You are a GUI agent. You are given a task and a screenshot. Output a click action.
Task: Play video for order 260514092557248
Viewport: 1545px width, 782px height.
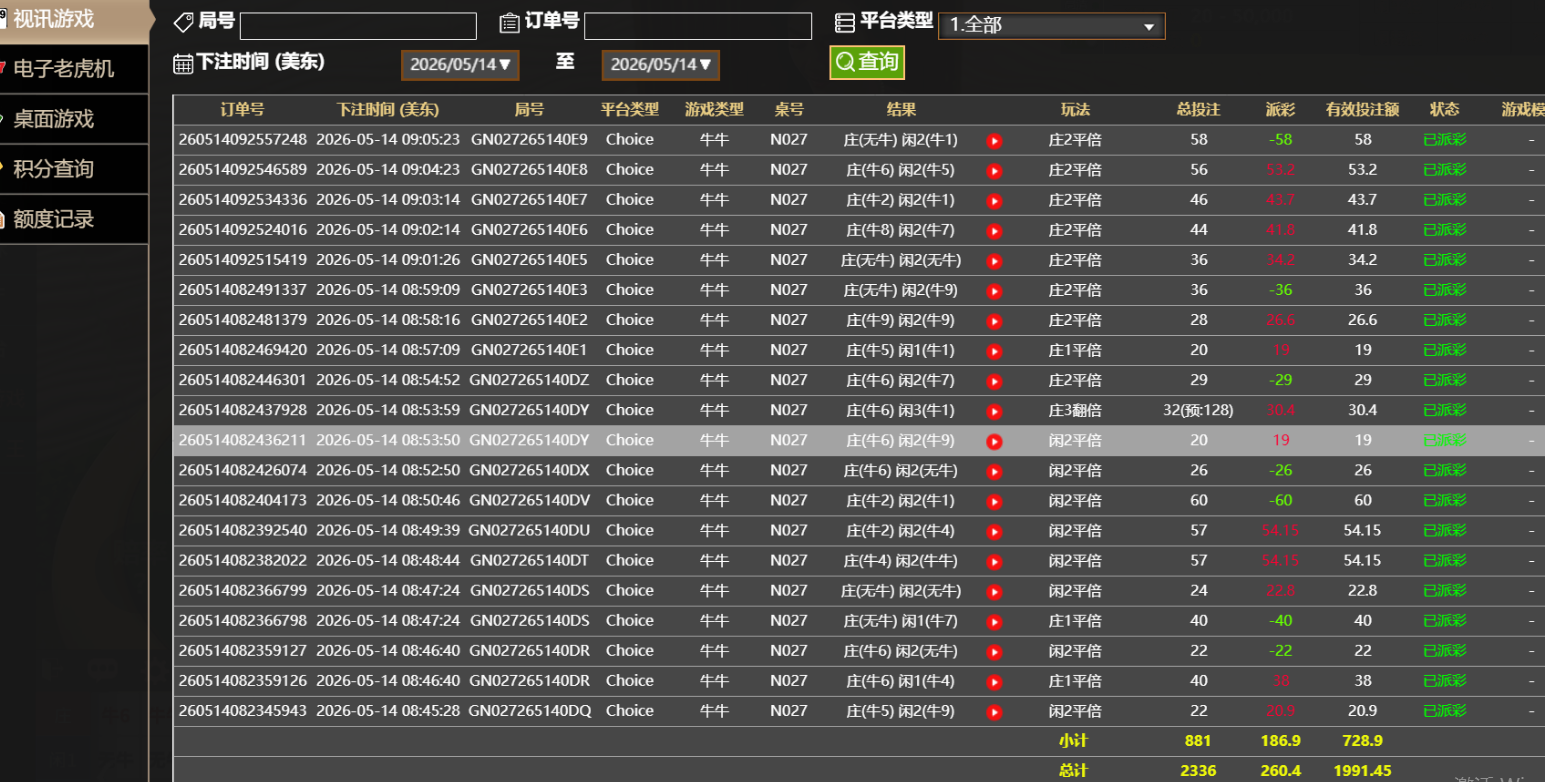[994, 141]
